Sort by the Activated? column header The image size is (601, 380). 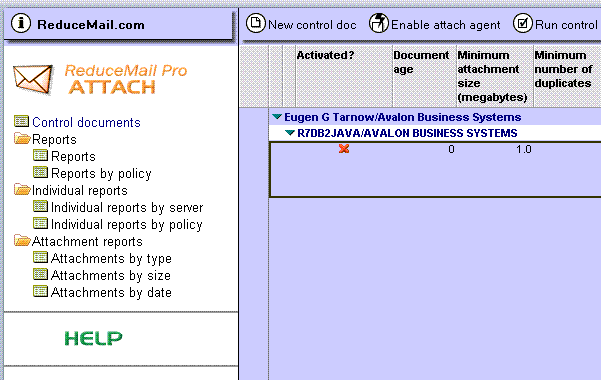[344, 76]
